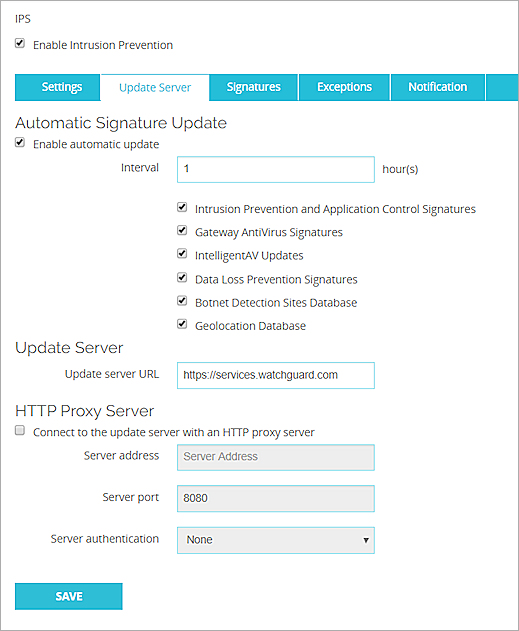Click the Server port field
This screenshot has width=519, height=631.
click(x=276, y=499)
